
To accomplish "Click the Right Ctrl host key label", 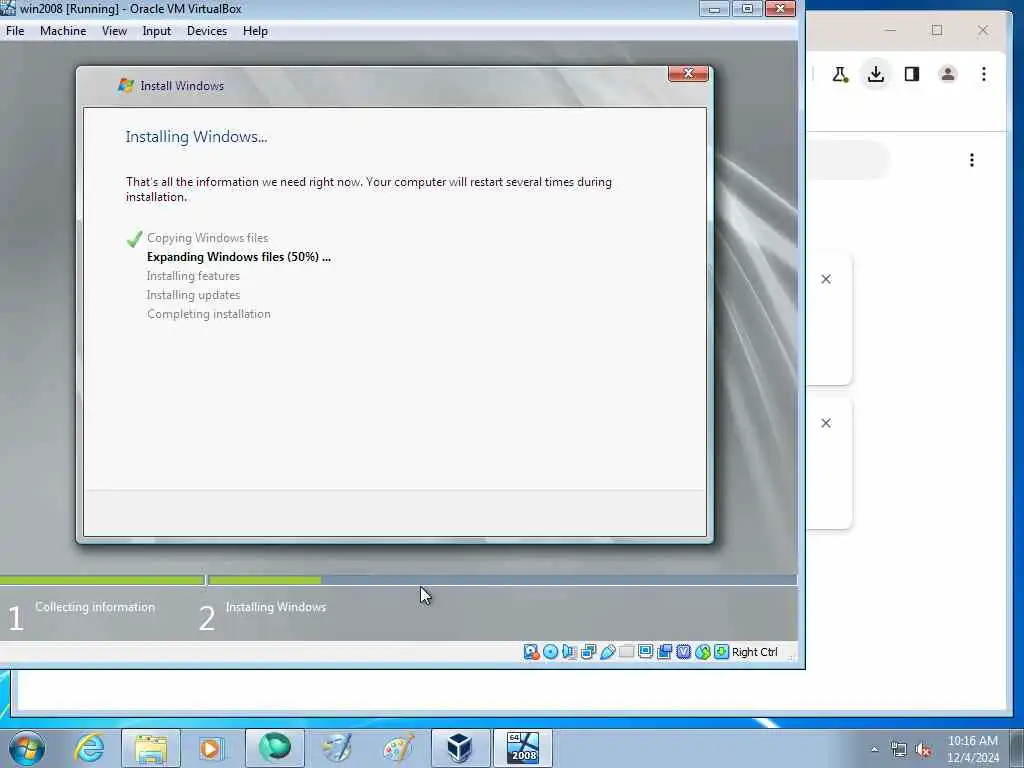I will point(754,652).
